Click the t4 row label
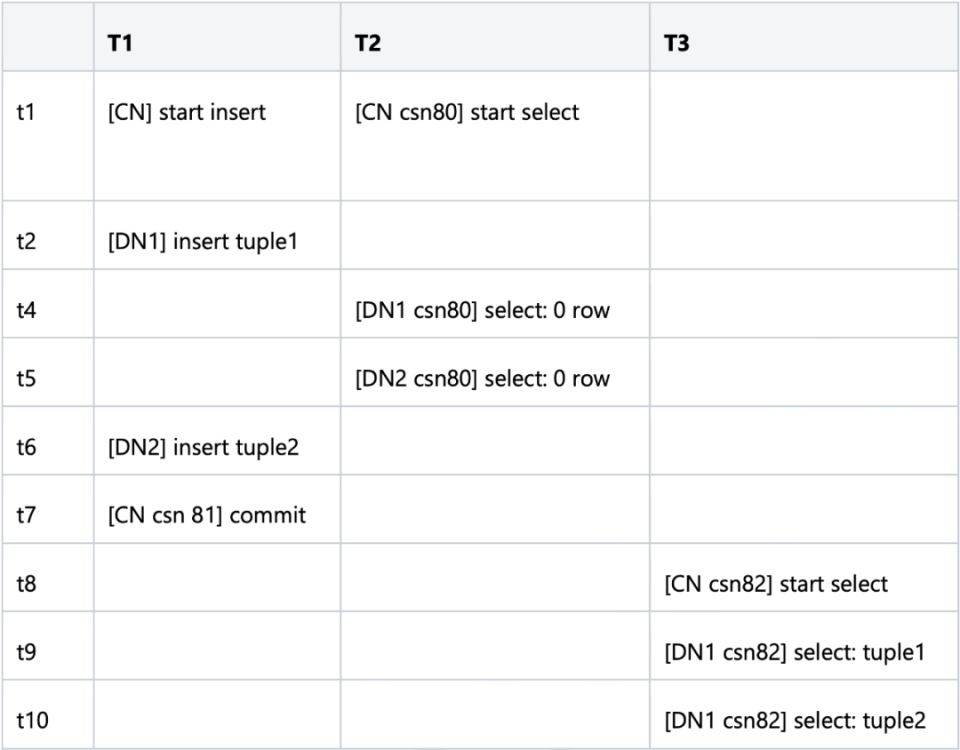Screen dimensions: 960x750 tap(27, 310)
